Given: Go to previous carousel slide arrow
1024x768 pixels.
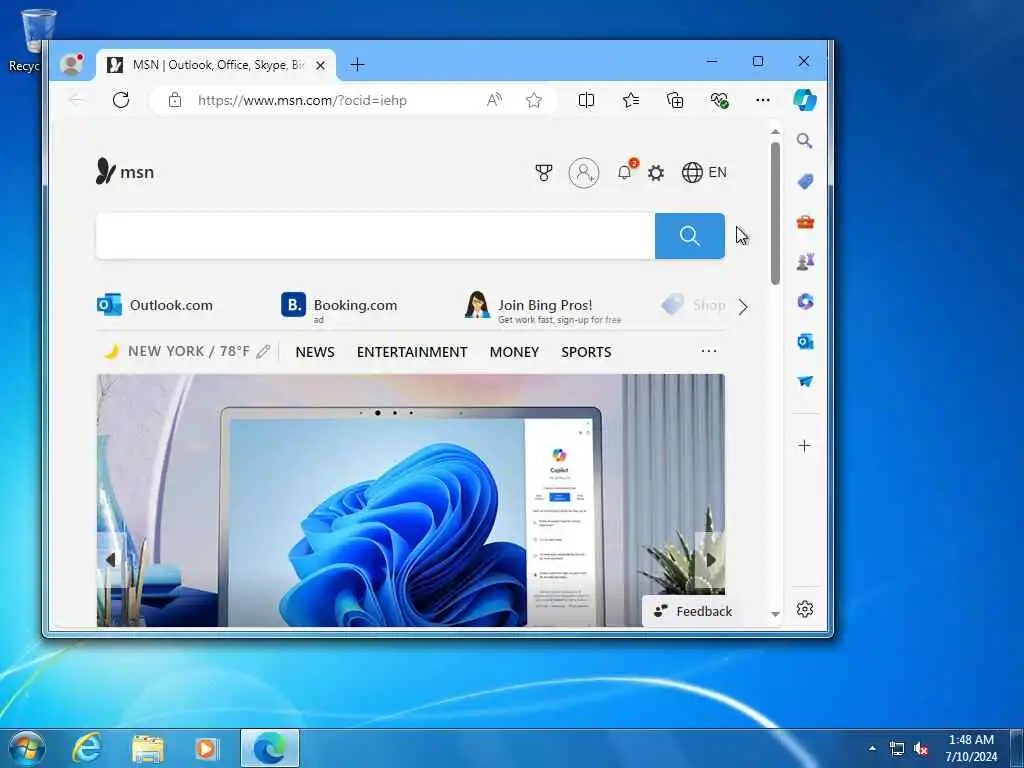Looking at the screenshot, I should coord(111,560).
